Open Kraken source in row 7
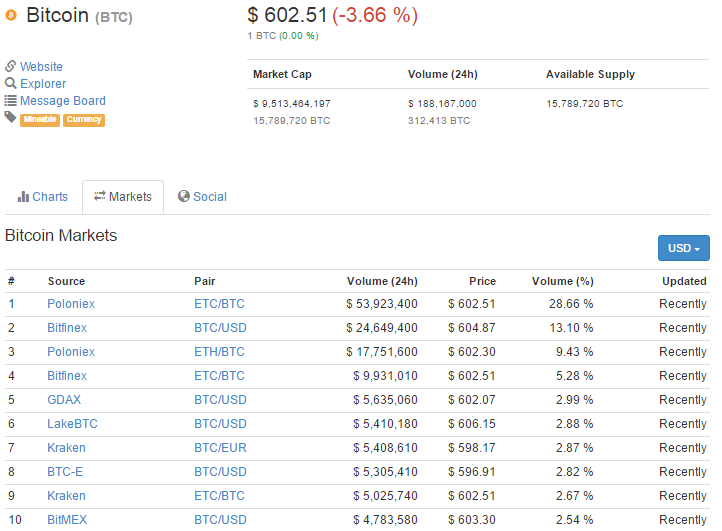Viewport: 722px width, 531px height. click(x=66, y=448)
